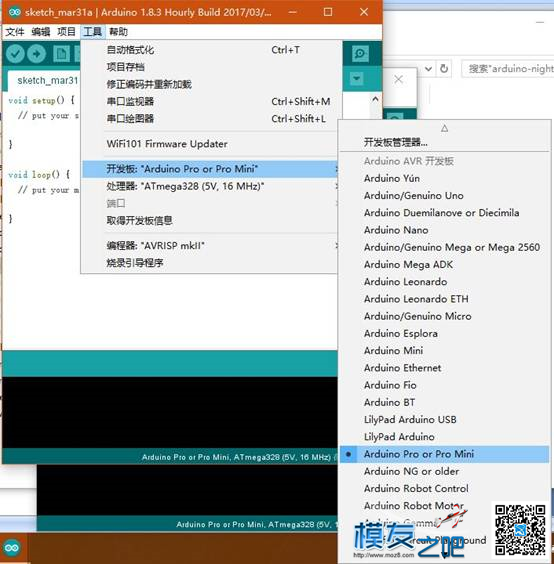The height and width of the screenshot is (564, 554).
Task: Choose 烧录引导程序 menu entry
Action: pos(209,263)
